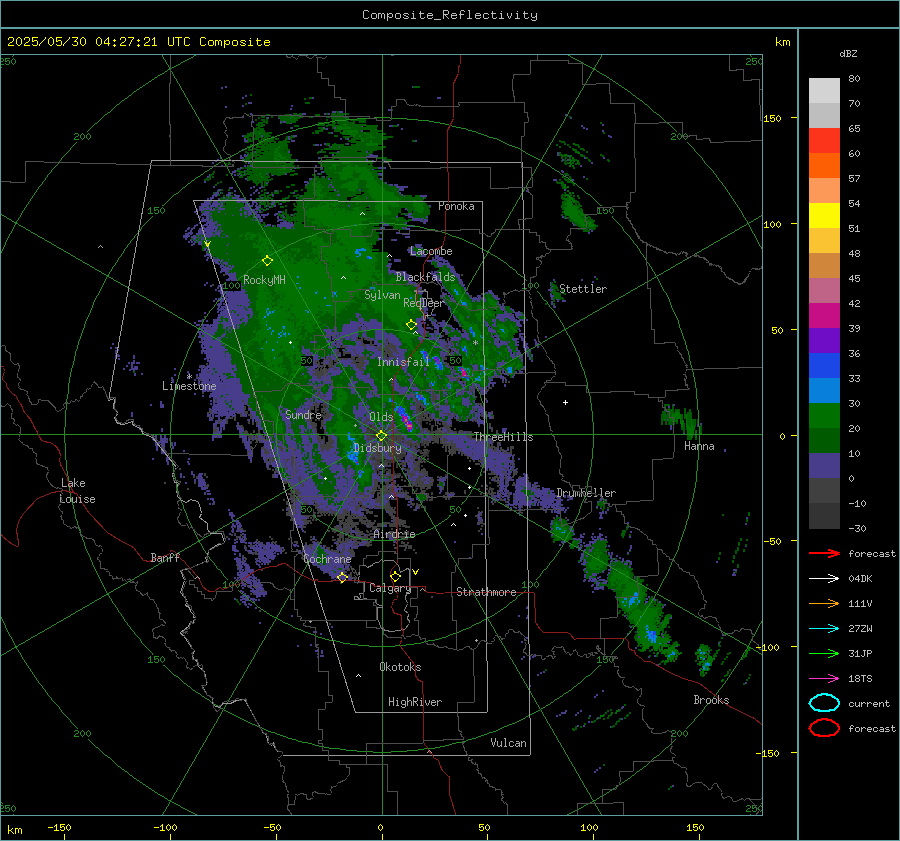The image size is (900, 841).
Task: Click the yellow diamond marker above Calgary label
Action: (x=395, y=576)
